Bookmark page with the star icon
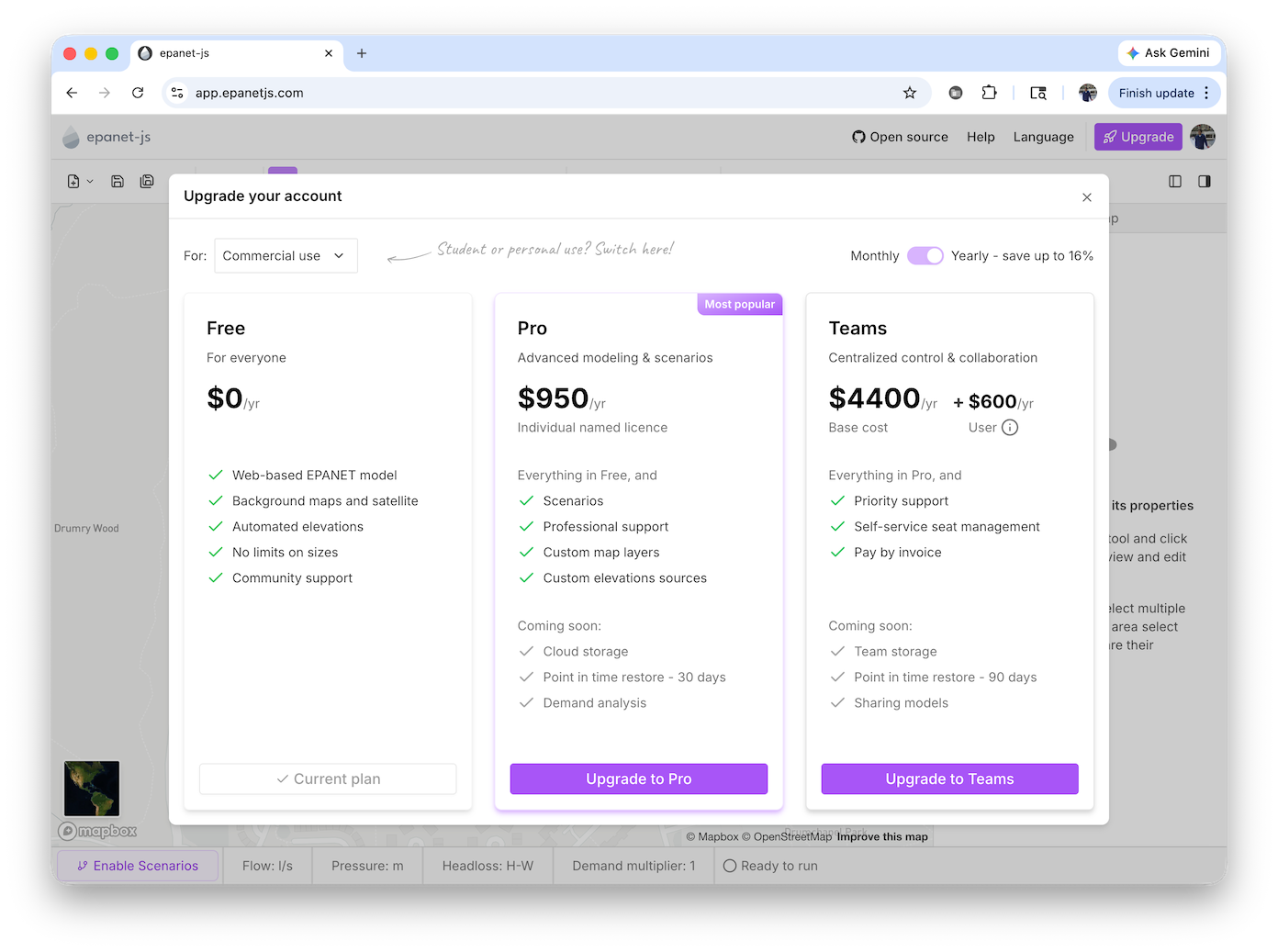This screenshot has height=952, width=1278. click(910, 93)
